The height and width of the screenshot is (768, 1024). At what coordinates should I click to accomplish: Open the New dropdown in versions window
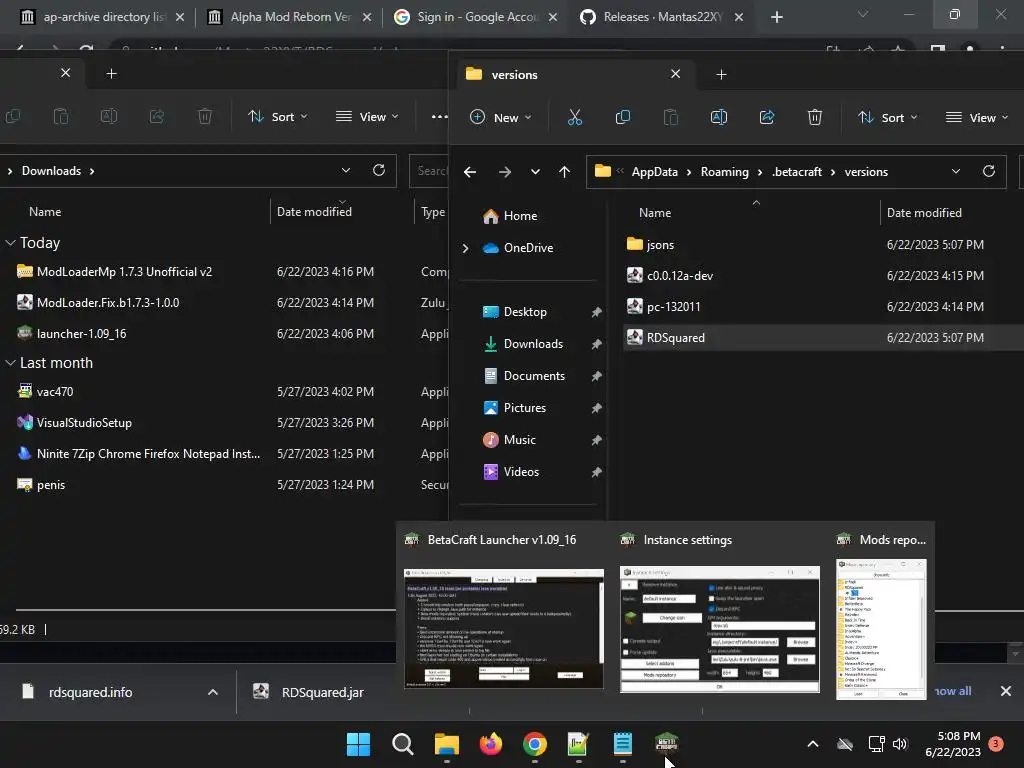pyautogui.click(x=501, y=118)
